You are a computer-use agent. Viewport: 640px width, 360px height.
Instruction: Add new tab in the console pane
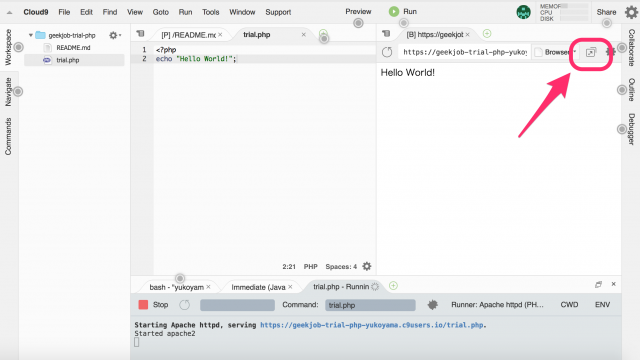pos(393,286)
